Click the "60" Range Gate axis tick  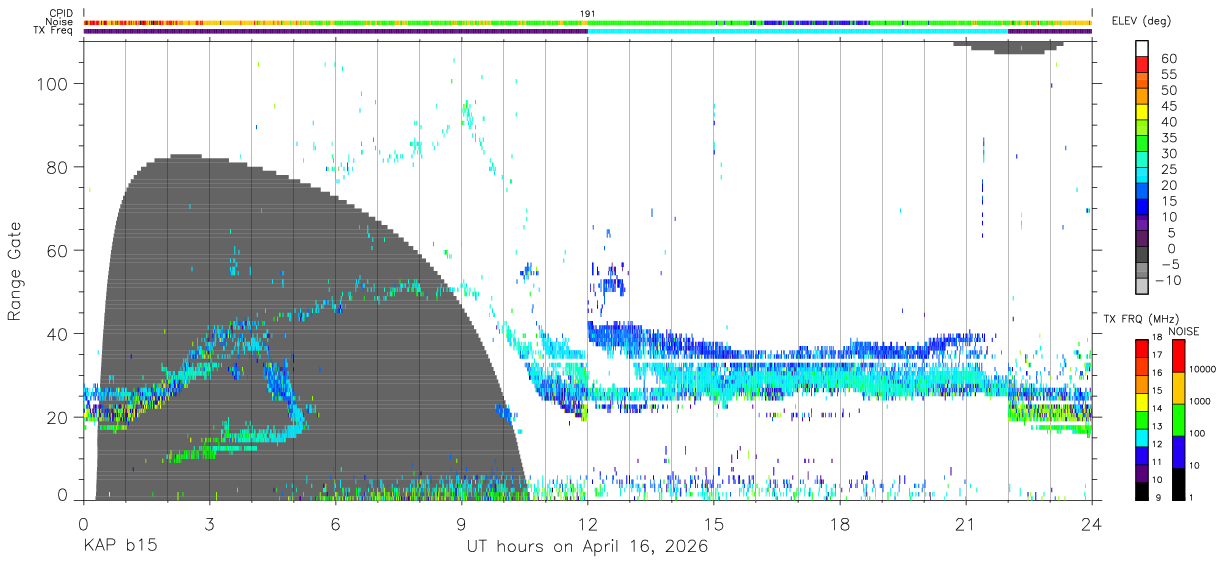coord(59,251)
